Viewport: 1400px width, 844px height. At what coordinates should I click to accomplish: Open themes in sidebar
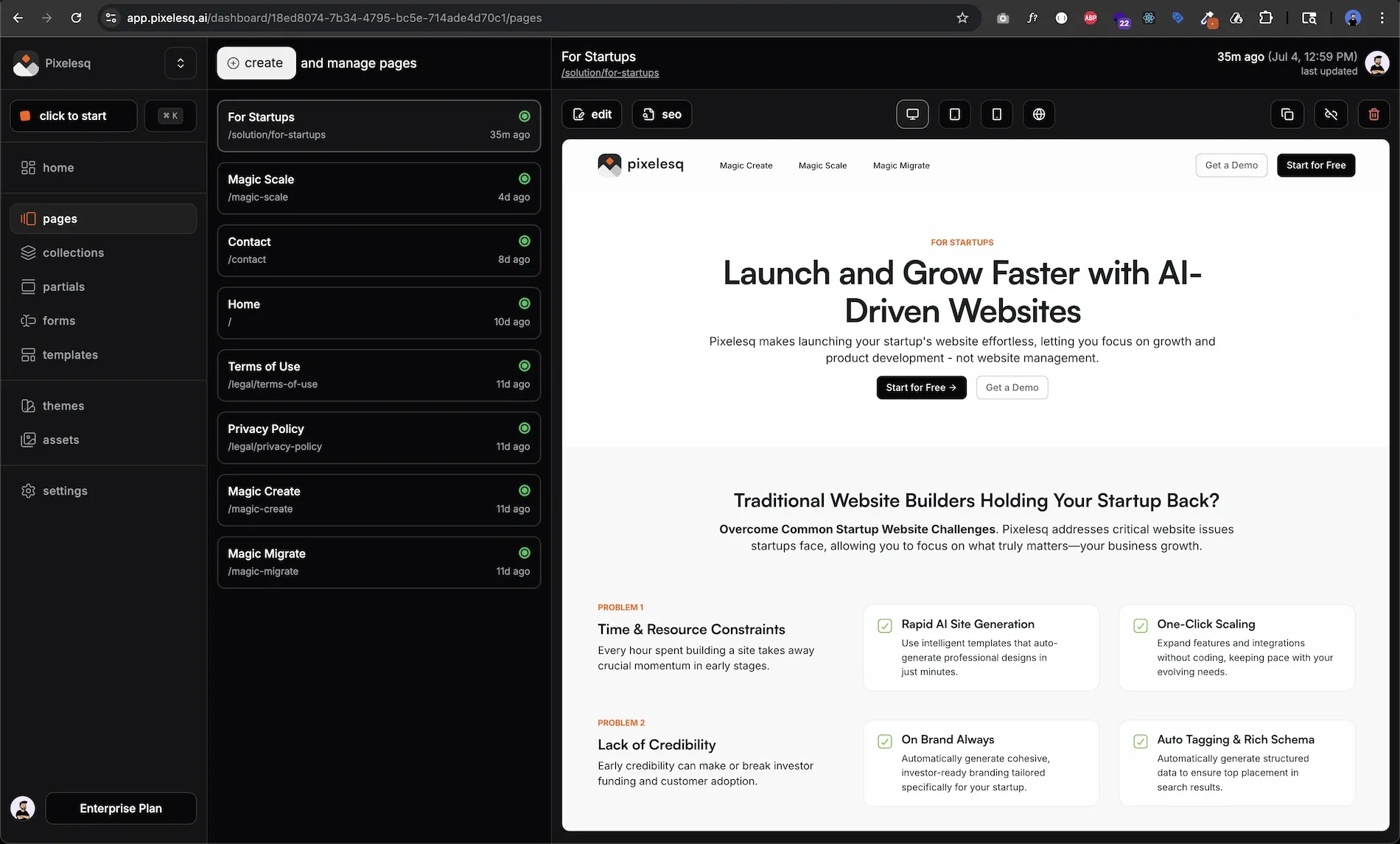pos(103,406)
